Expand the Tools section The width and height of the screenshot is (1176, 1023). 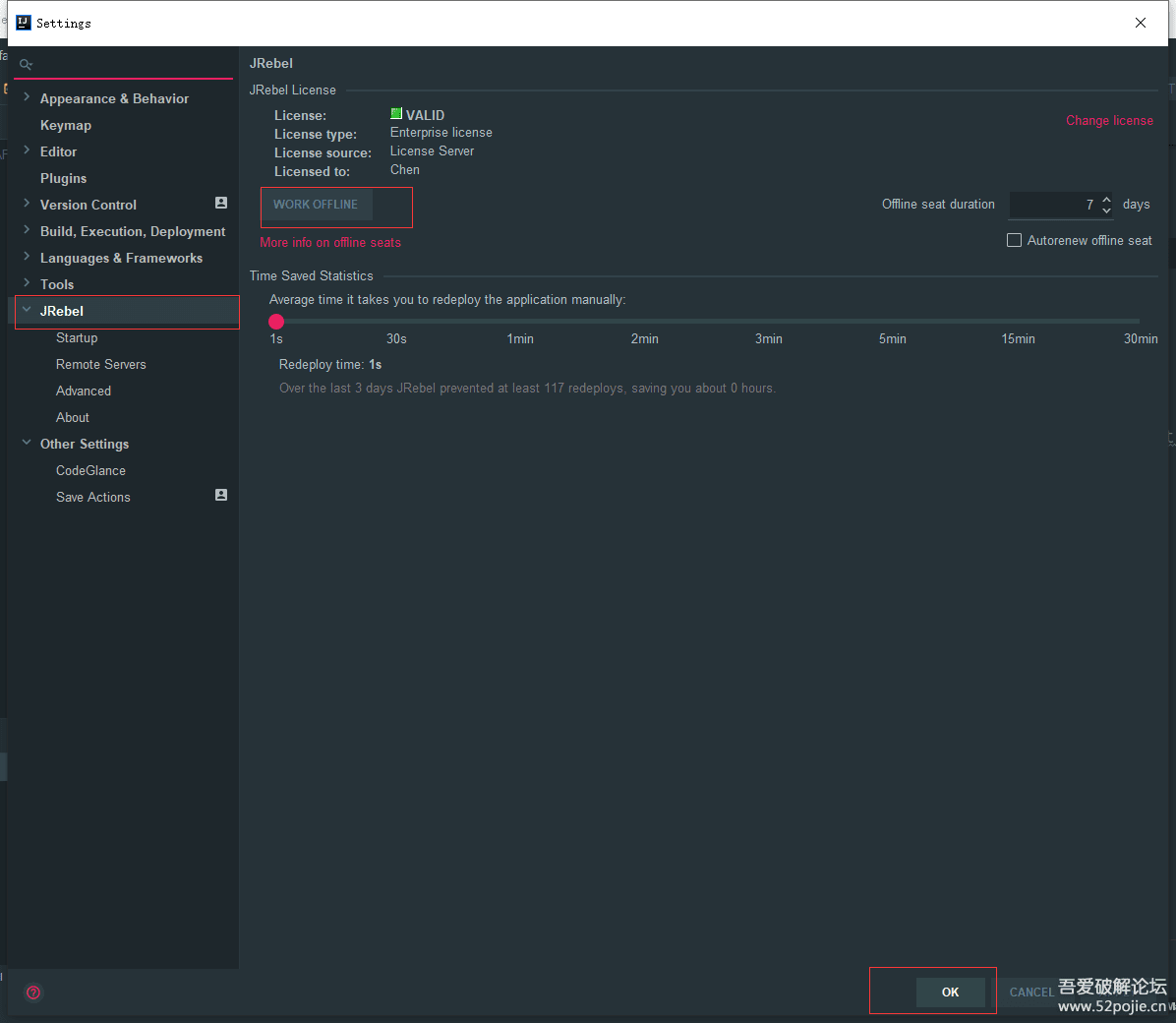pyautogui.click(x=27, y=283)
